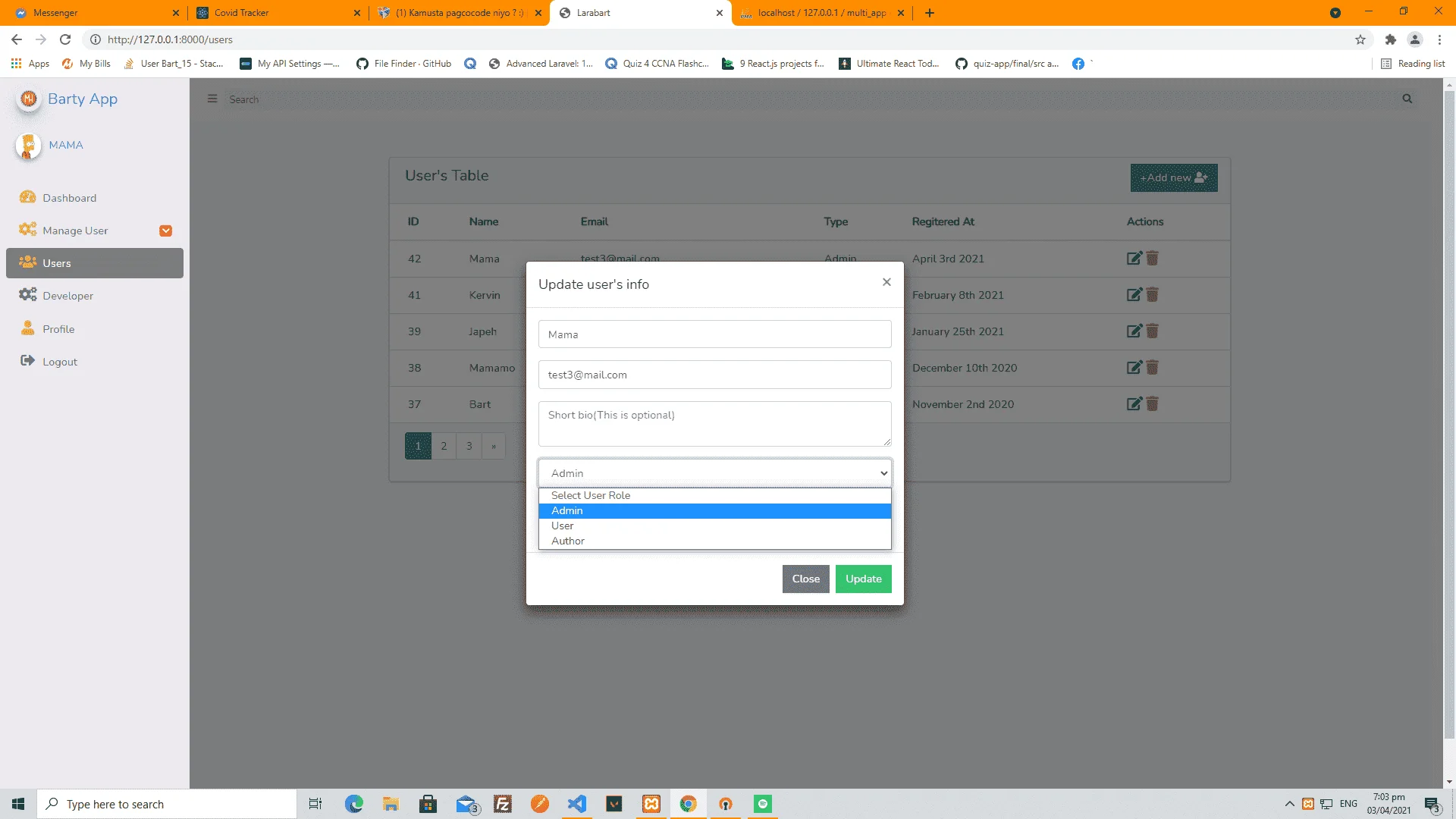Image resolution: width=1456 pixels, height=819 pixels.
Task: Open a new browser tab
Action: (x=930, y=13)
